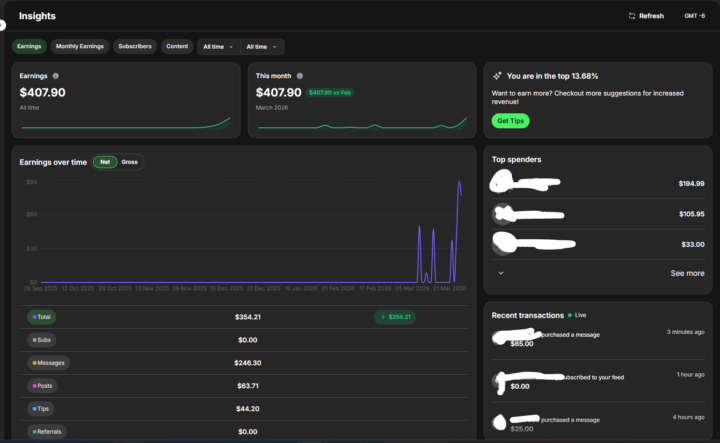Expand top spenders list with chevron
The image size is (720, 443).
501,273
